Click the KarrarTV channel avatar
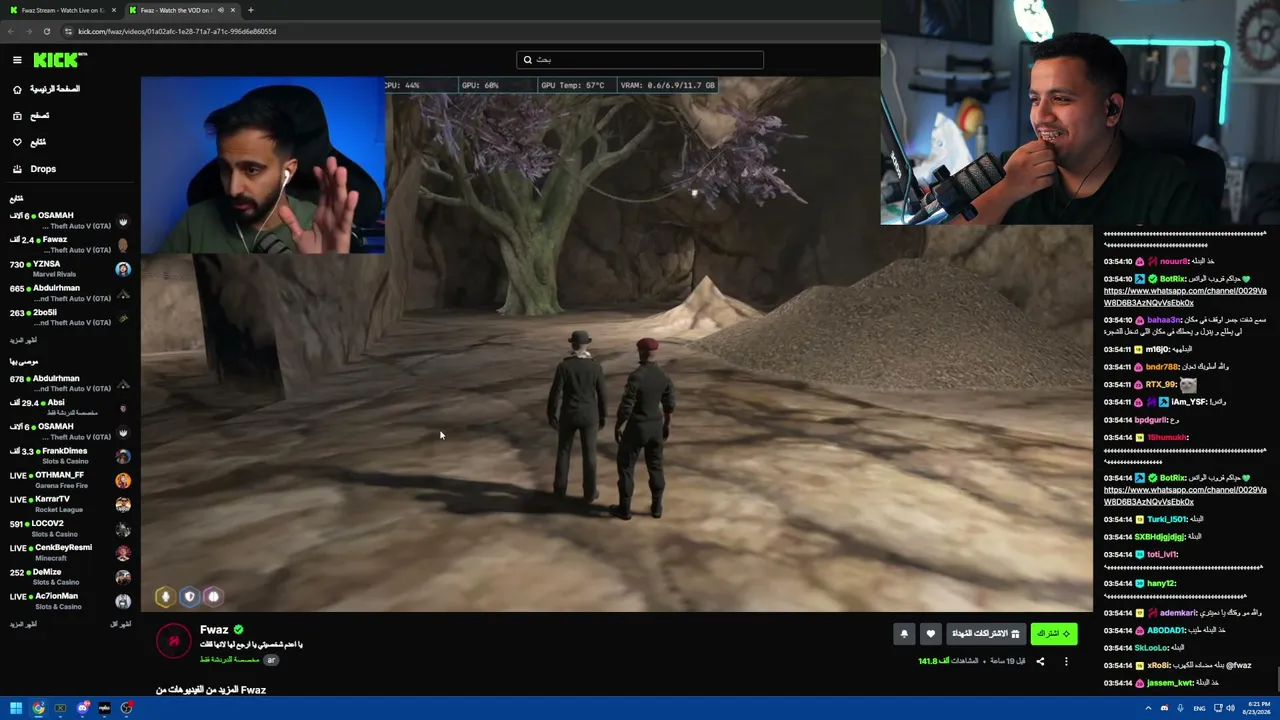 click(x=123, y=504)
